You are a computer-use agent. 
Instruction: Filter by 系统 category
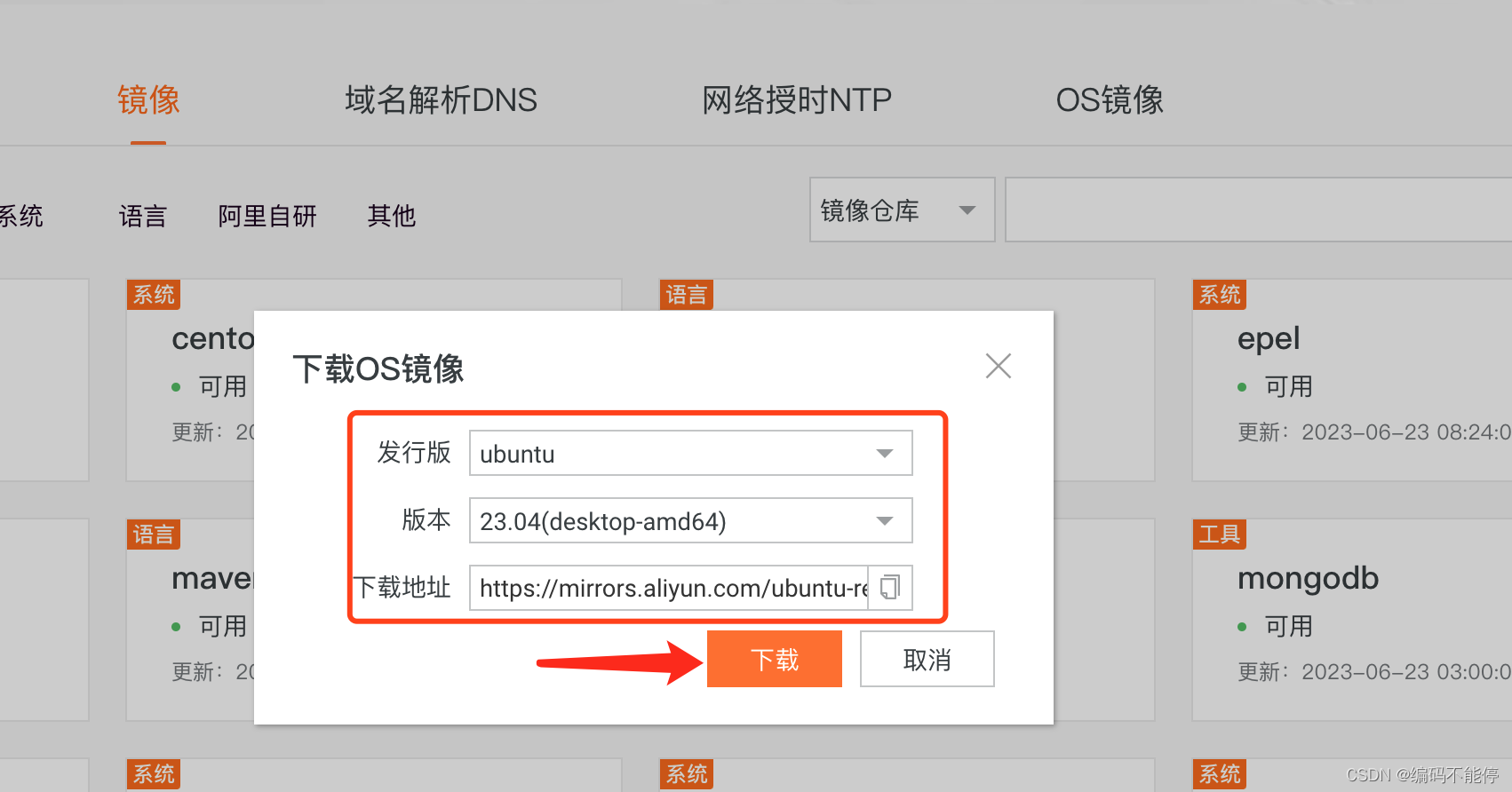click(x=20, y=216)
